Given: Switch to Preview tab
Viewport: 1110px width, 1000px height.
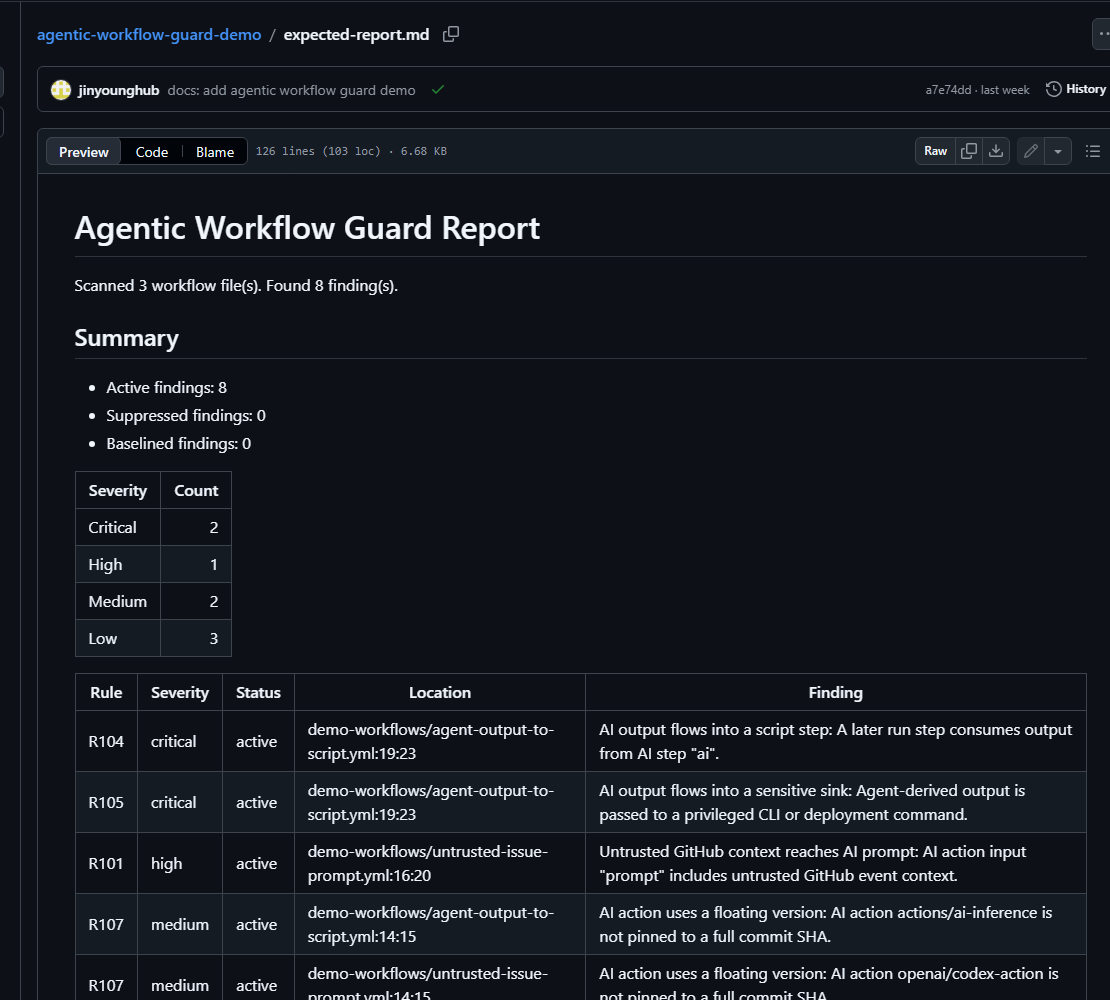Looking at the screenshot, I should (84, 151).
